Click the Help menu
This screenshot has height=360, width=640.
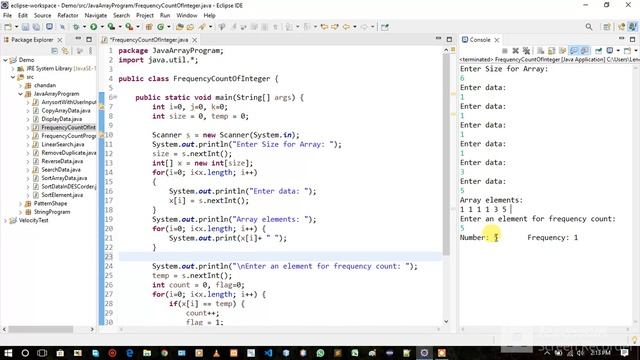[x=209, y=16]
